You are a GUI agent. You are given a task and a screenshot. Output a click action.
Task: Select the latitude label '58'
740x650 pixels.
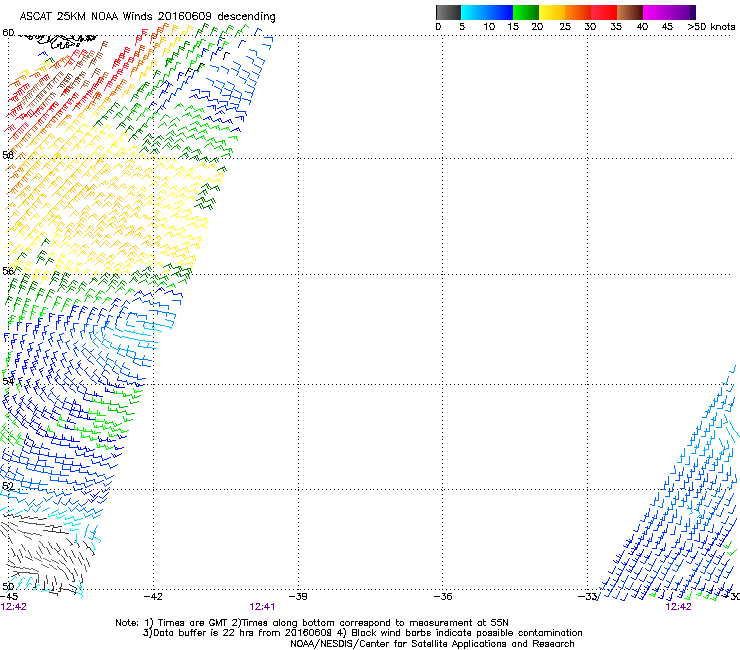tap(8, 155)
